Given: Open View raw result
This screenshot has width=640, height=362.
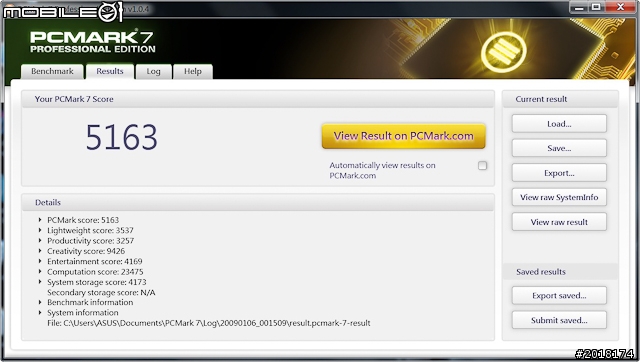Looking at the screenshot, I should tap(559, 222).
